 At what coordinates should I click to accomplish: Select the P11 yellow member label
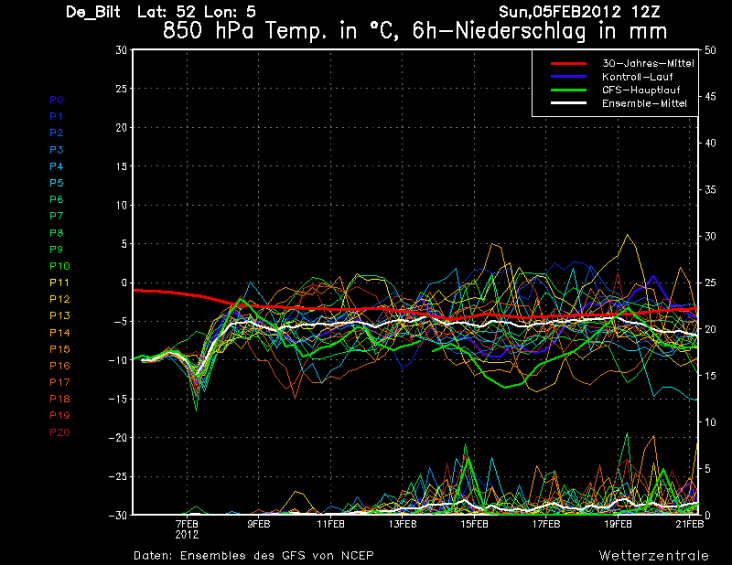60,282
